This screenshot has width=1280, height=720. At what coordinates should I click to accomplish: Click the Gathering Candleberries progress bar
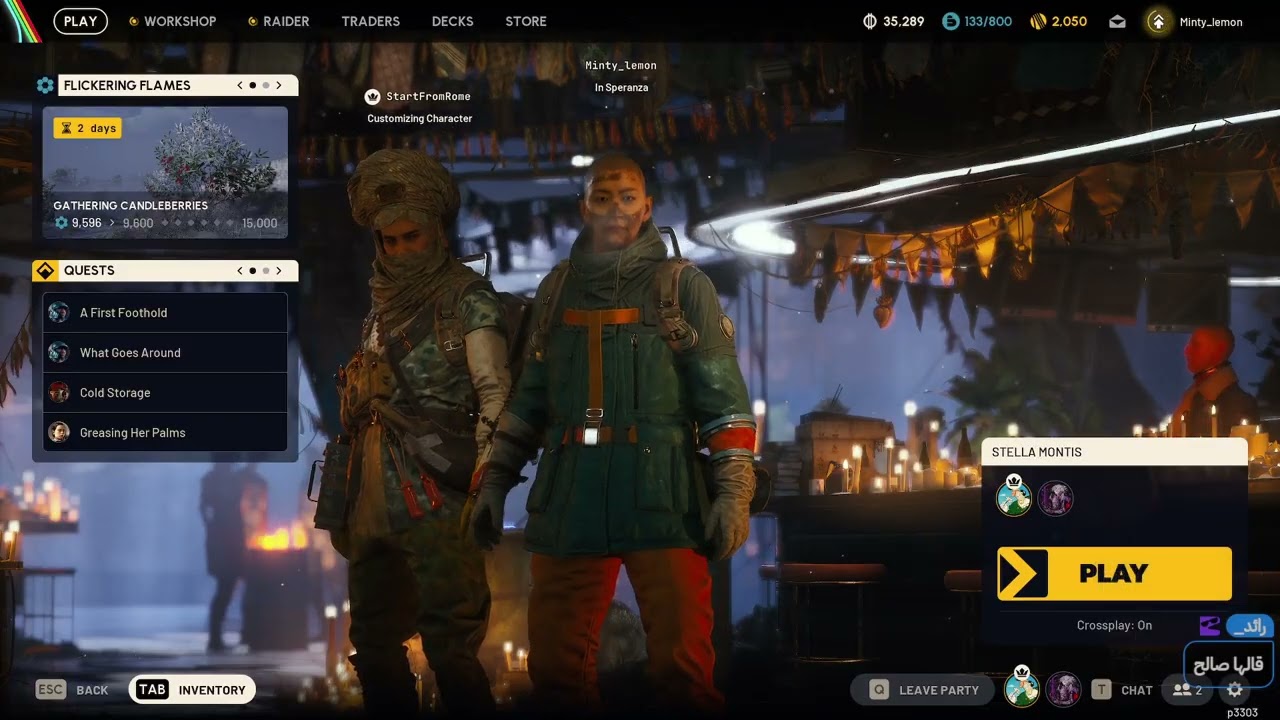pyautogui.click(x=165, y=223)
